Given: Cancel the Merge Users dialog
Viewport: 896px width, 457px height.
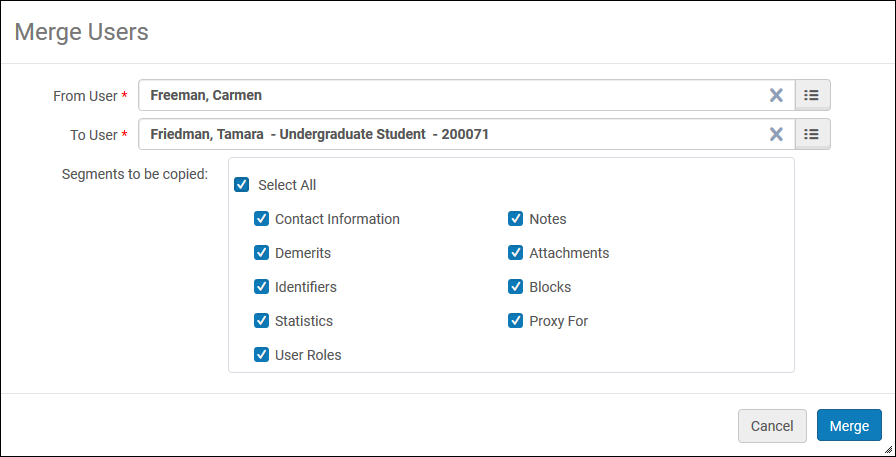Looking at the screenshot, I should pos(771,426).
